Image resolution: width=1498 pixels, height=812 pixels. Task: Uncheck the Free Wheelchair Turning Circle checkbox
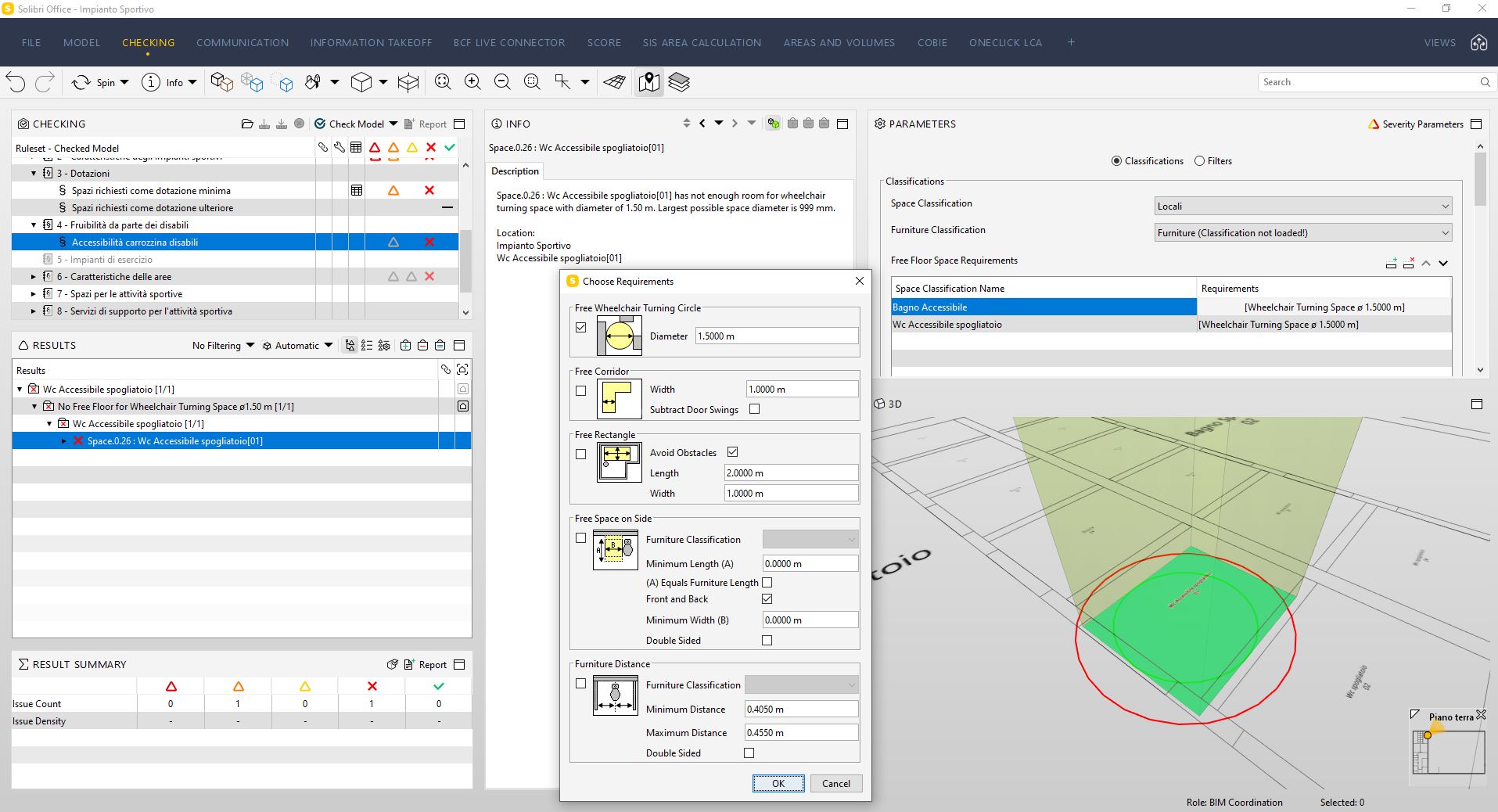click(580, 328)
